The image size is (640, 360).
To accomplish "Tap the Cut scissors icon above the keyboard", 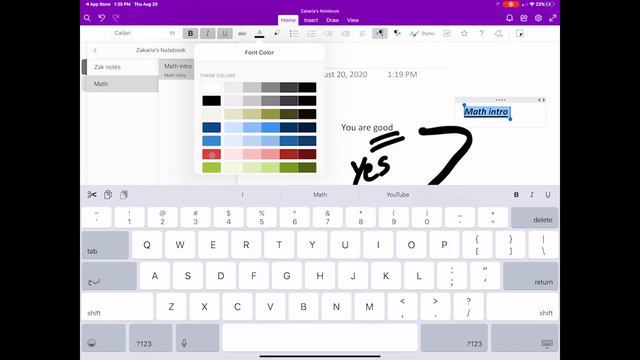I will click(x=92, y=195).
